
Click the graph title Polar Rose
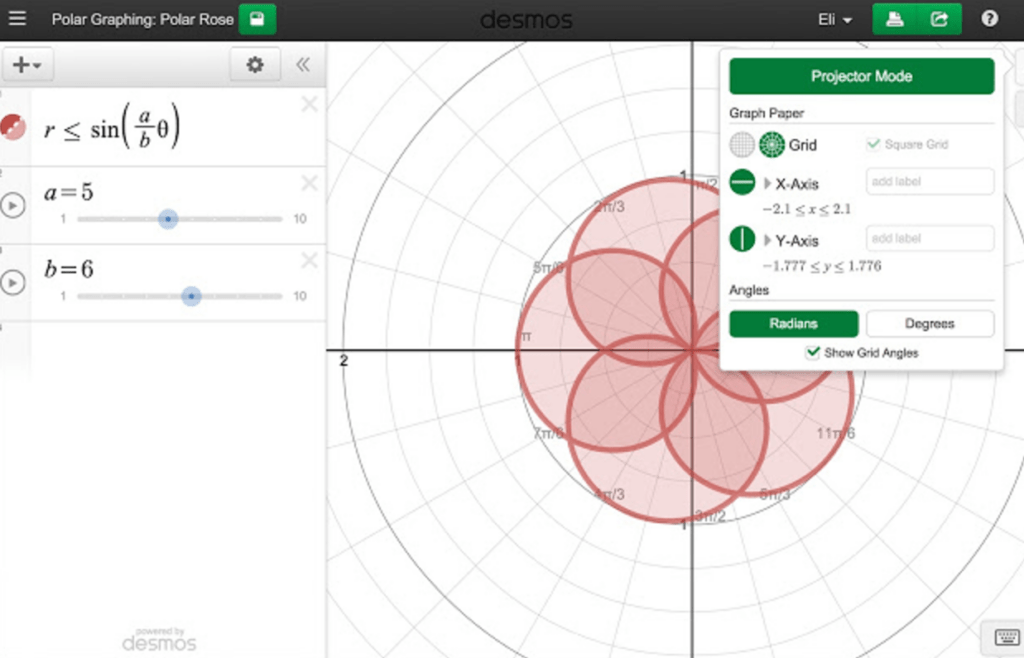(142, 20)
